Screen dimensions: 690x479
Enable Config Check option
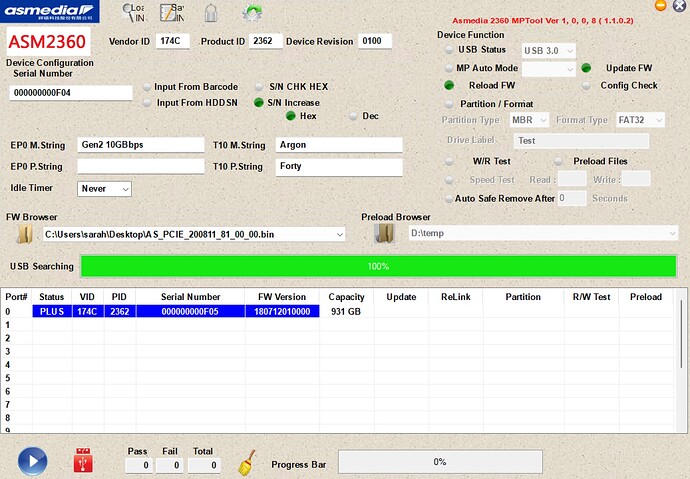point(586,86)
